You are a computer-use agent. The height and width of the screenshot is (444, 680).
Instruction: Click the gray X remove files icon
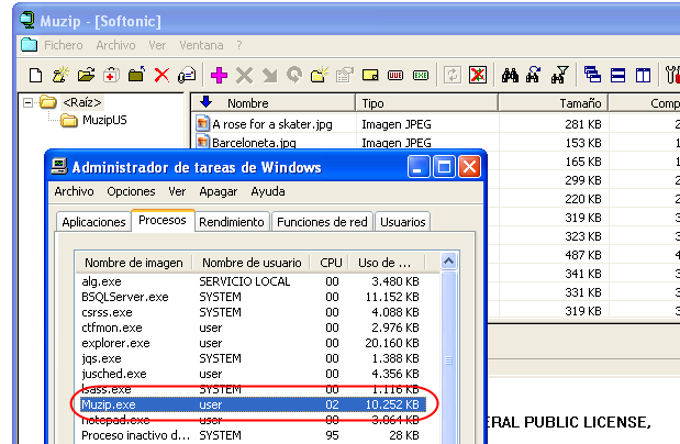244,75
